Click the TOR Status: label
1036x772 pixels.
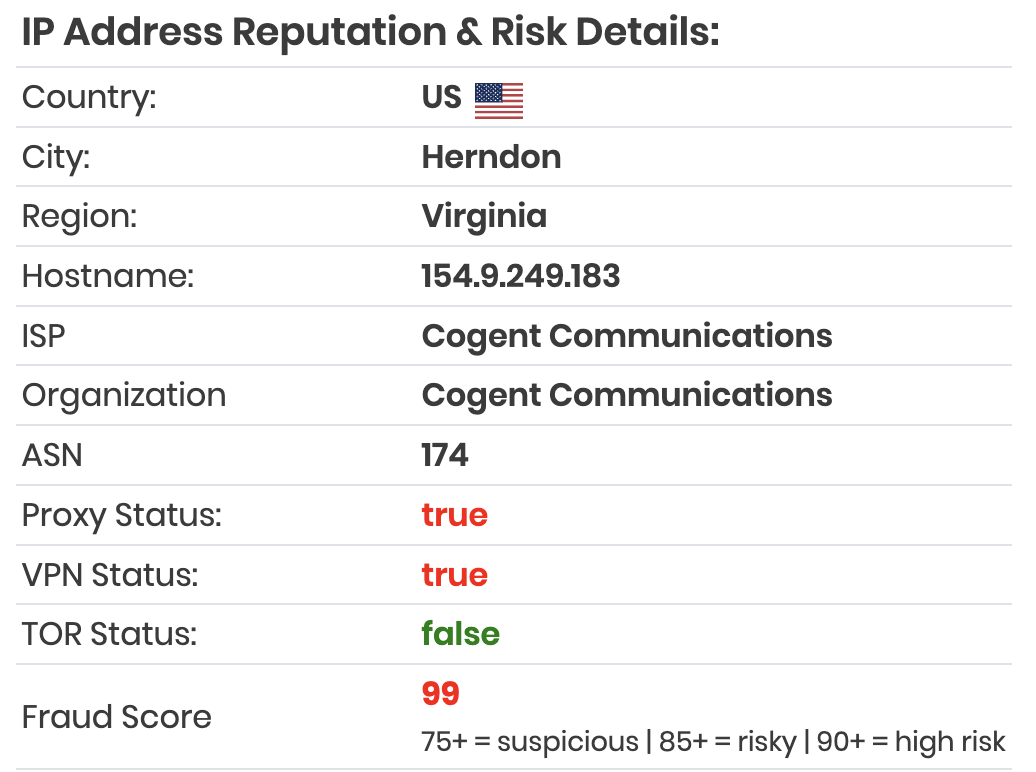(110, 635)
